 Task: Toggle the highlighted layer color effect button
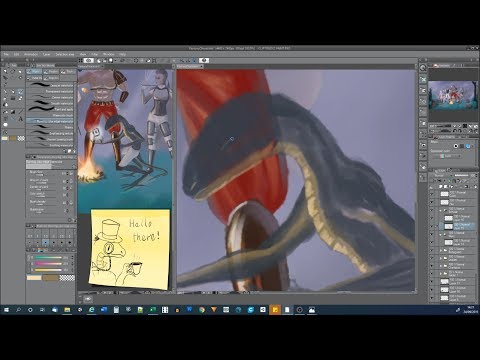(468, 146)
